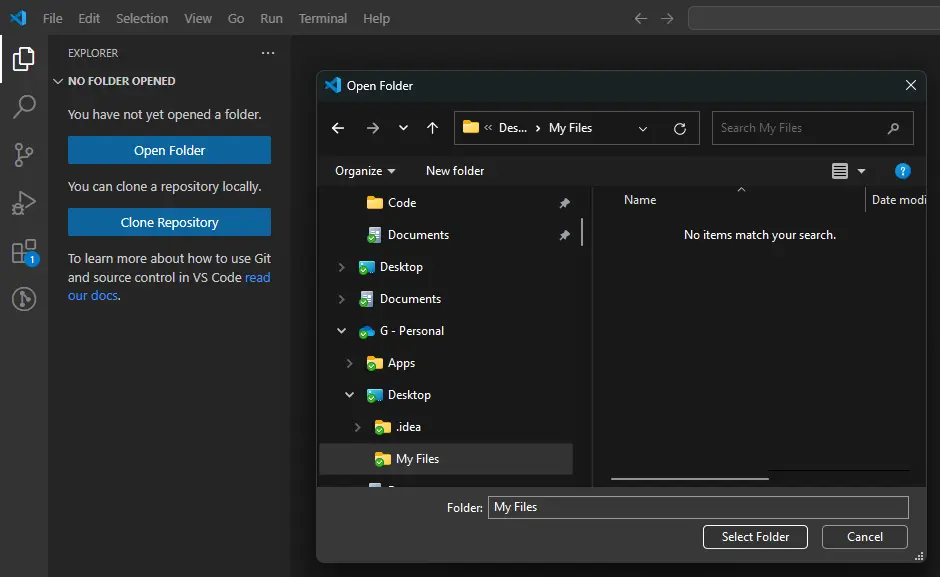Select the .idea folder in tree
940x577 pixels.
[x=397, y=427]
